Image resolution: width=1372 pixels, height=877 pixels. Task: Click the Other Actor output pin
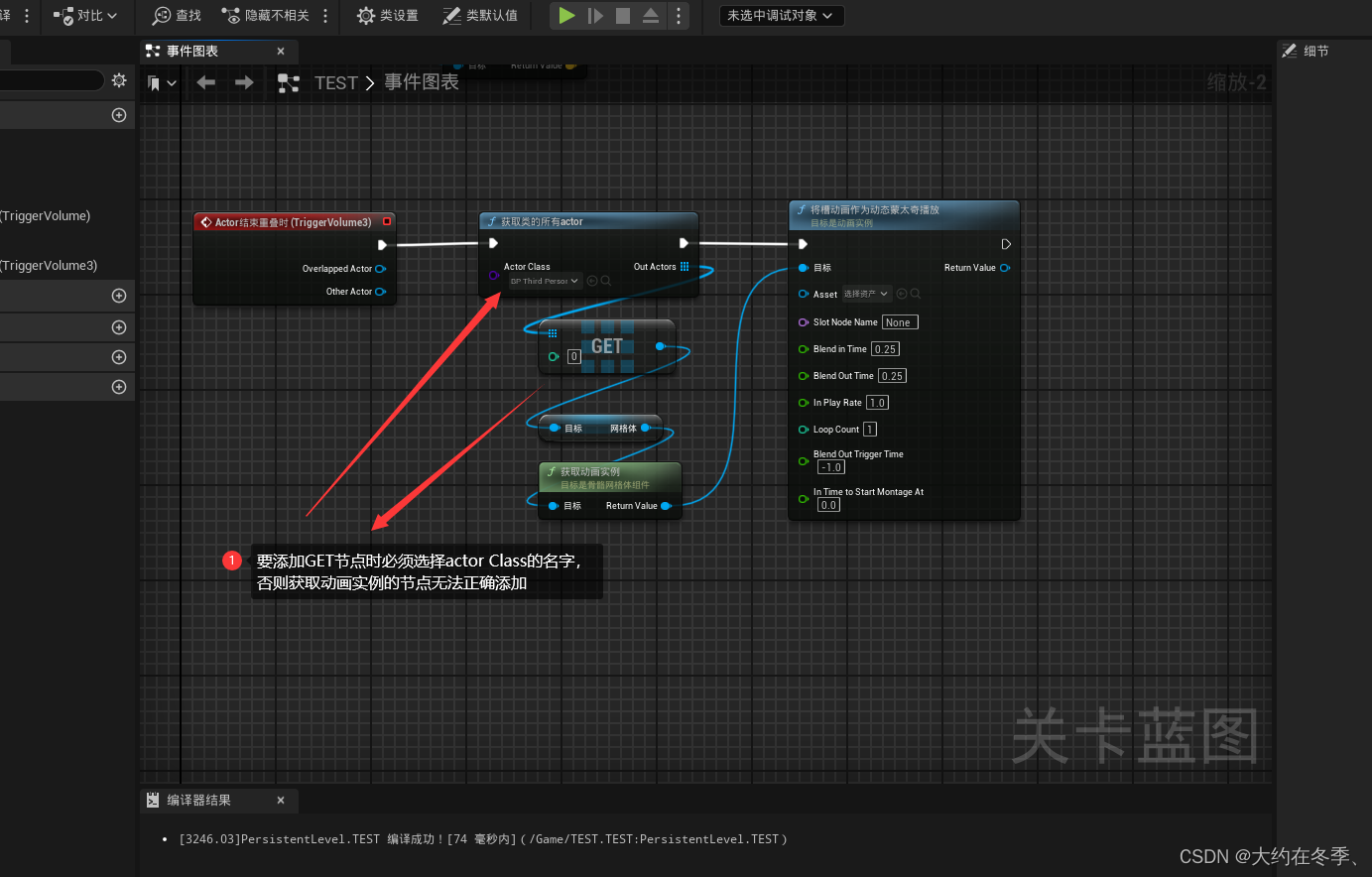380,292
